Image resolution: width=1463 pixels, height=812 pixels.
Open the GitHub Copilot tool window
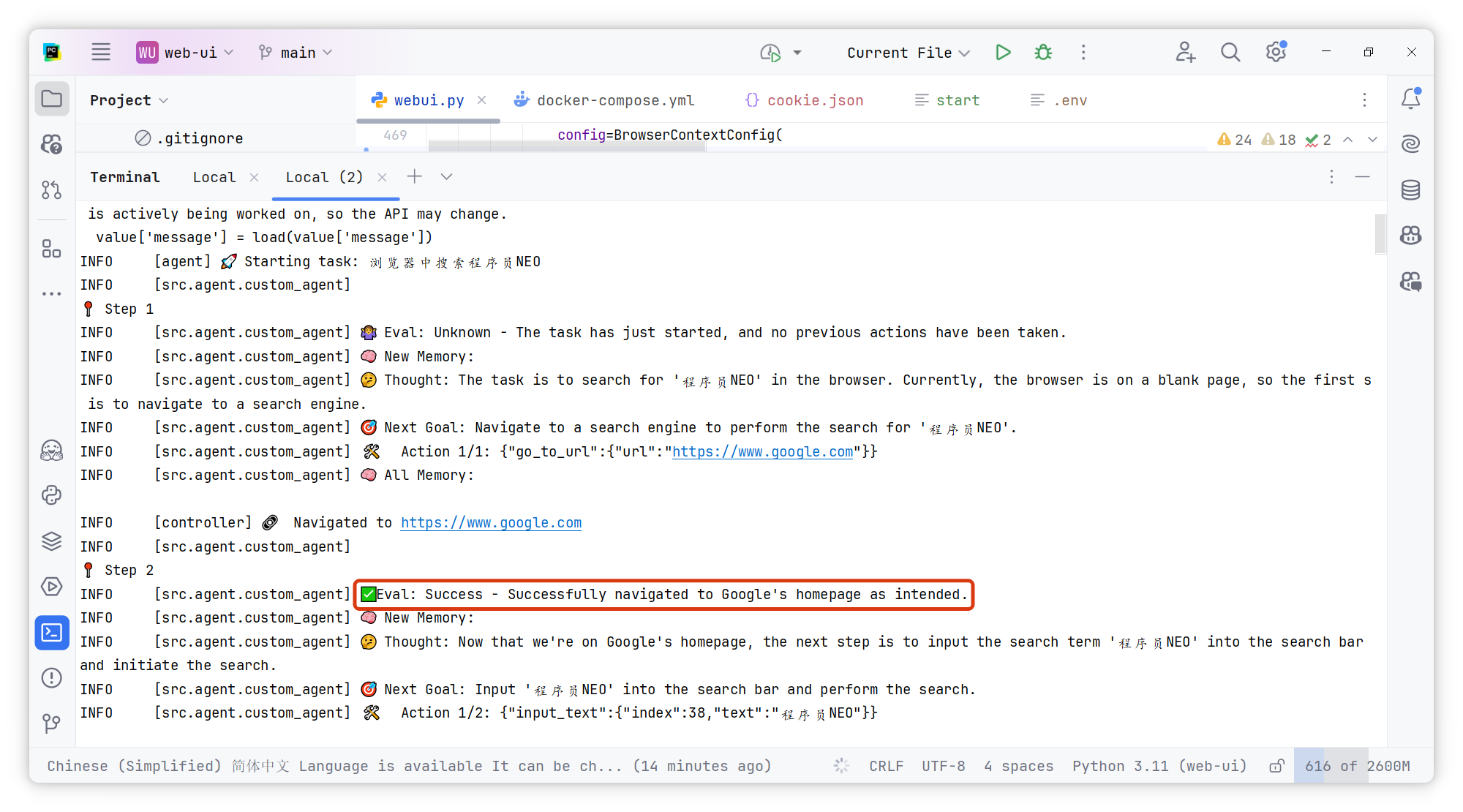(x=1411, y=236)
